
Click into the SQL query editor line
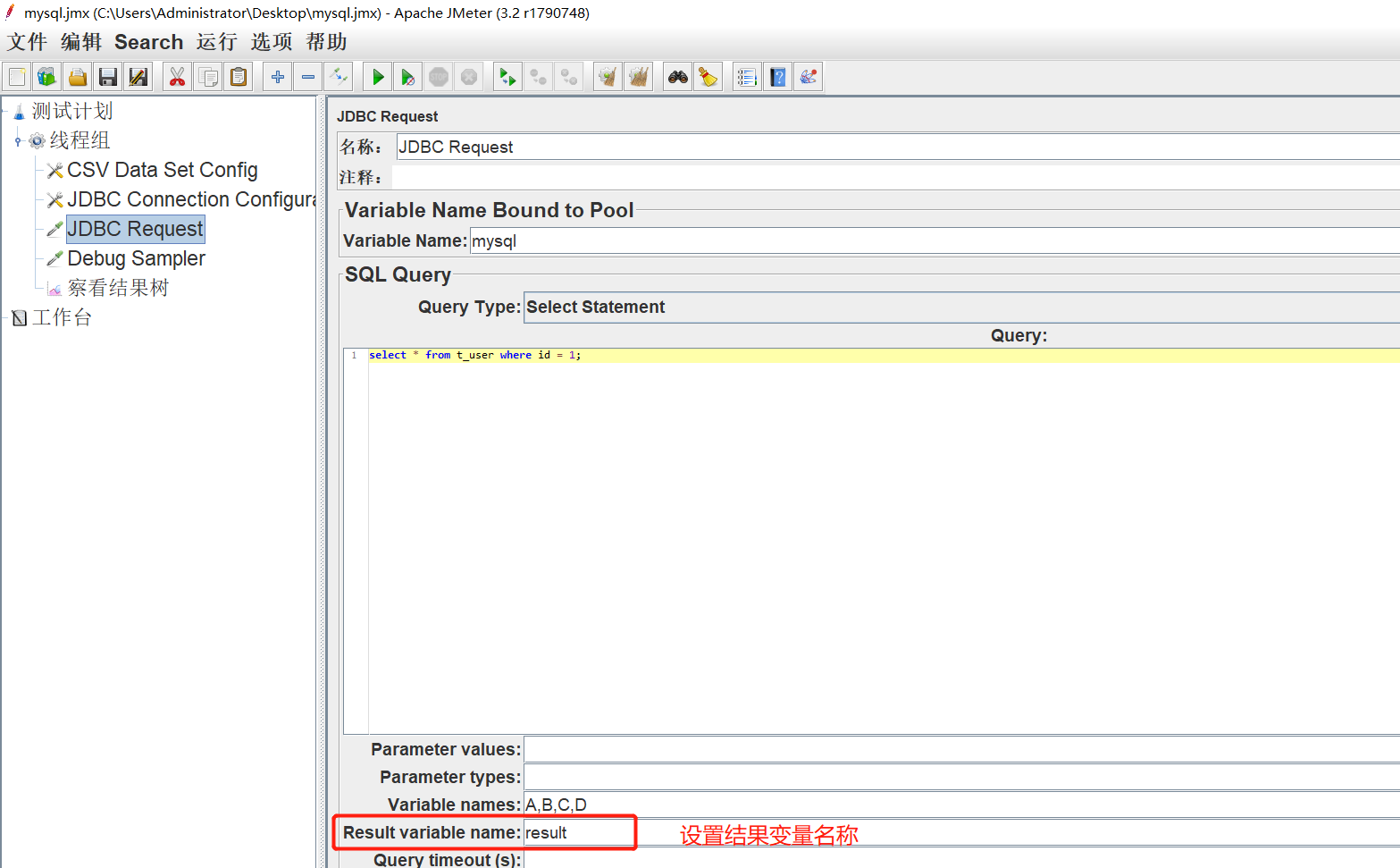884,355
